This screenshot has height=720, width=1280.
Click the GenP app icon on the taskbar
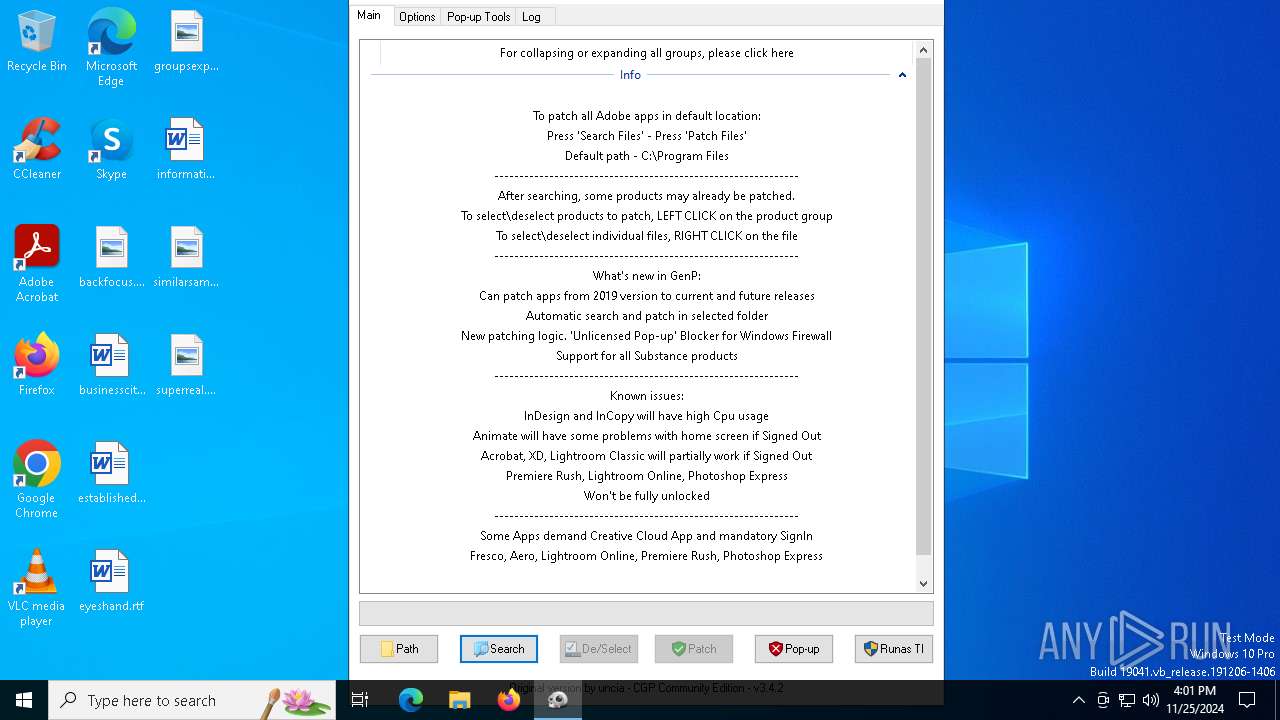(558, 700)
